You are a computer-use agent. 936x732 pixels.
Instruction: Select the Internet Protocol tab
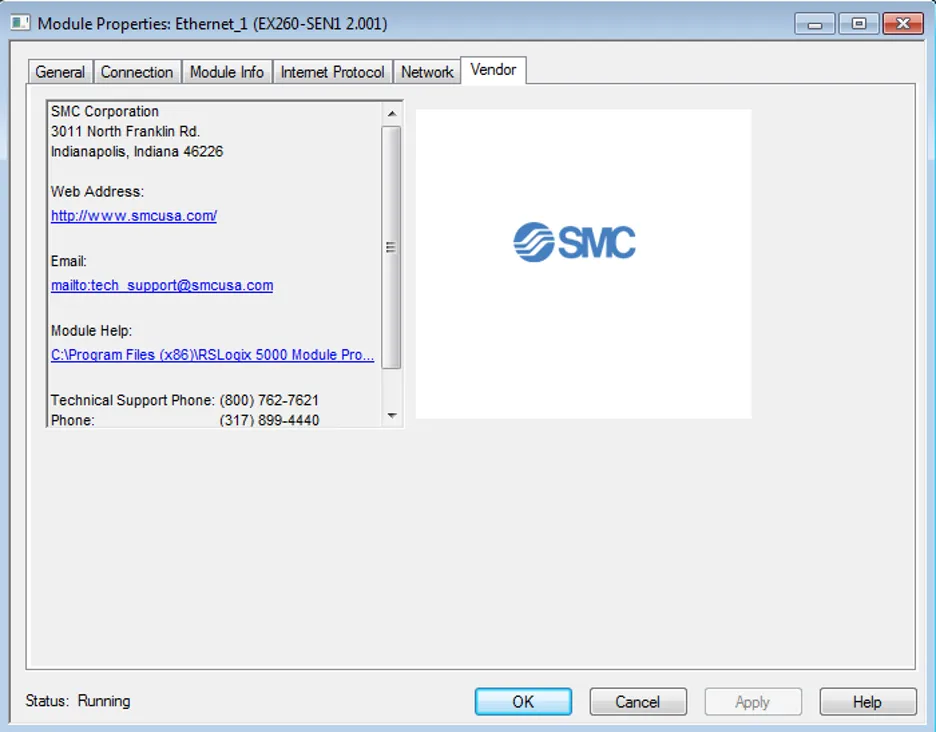pyautogui.click(x=332, y=72)
